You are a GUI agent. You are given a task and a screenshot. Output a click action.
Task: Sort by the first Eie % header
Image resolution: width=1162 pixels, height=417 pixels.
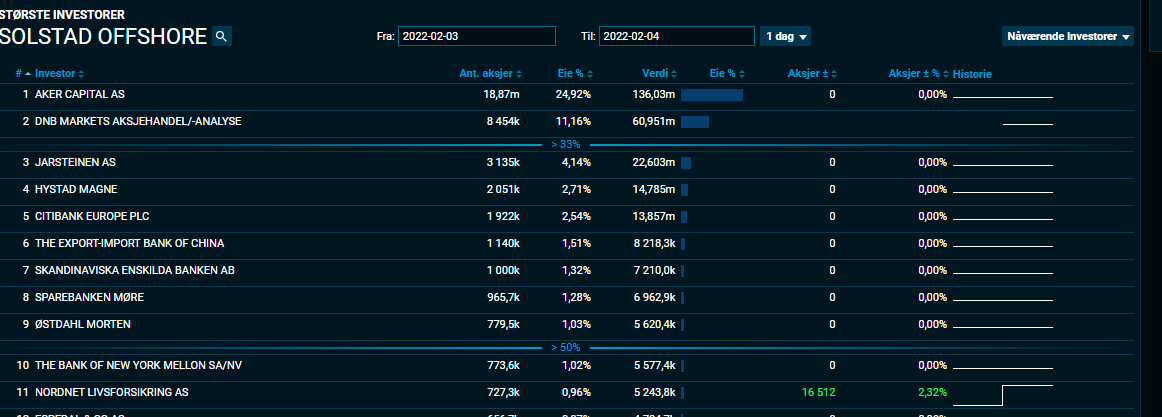pos(575,74)
